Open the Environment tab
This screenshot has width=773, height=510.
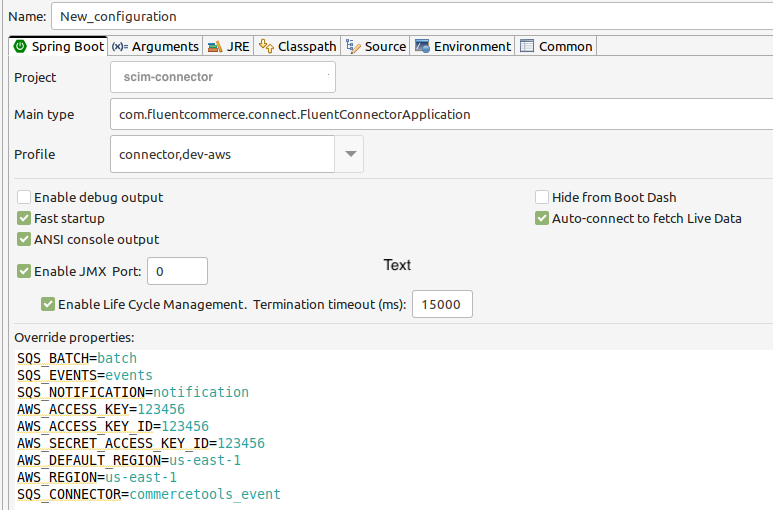coord(471,46)
